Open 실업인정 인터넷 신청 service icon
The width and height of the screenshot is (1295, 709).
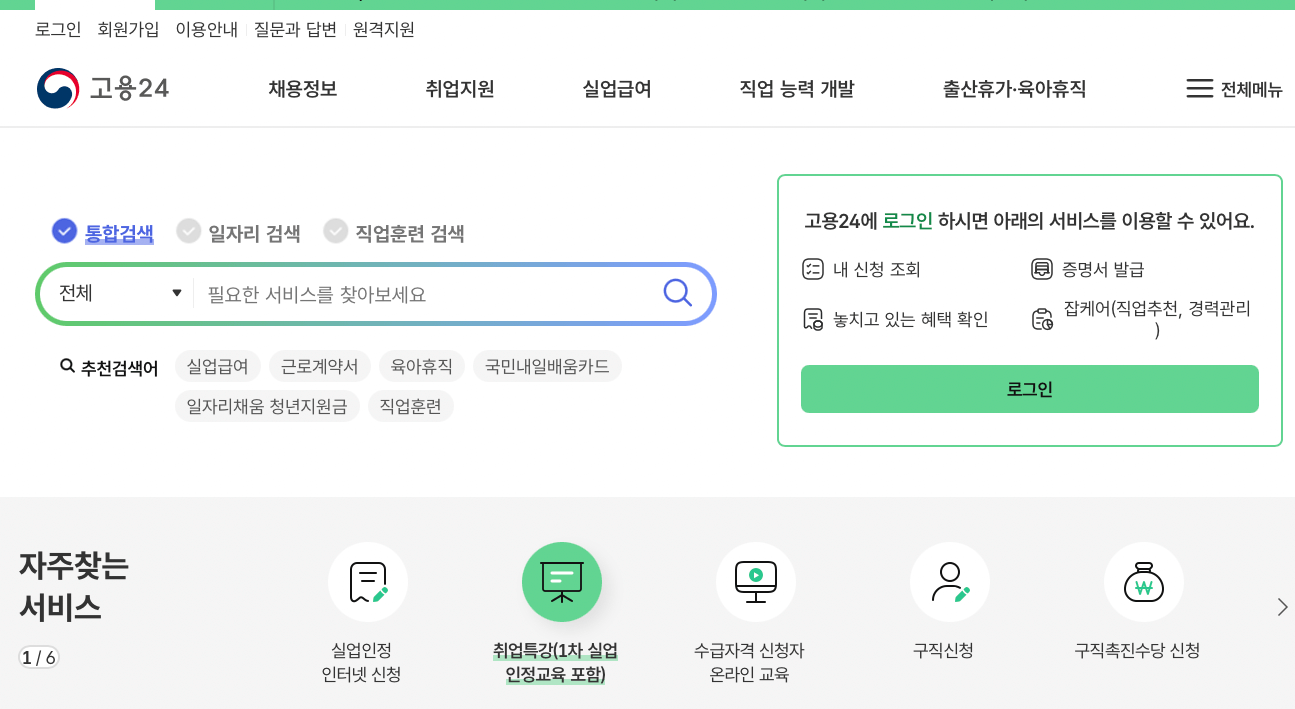[367, 581]
